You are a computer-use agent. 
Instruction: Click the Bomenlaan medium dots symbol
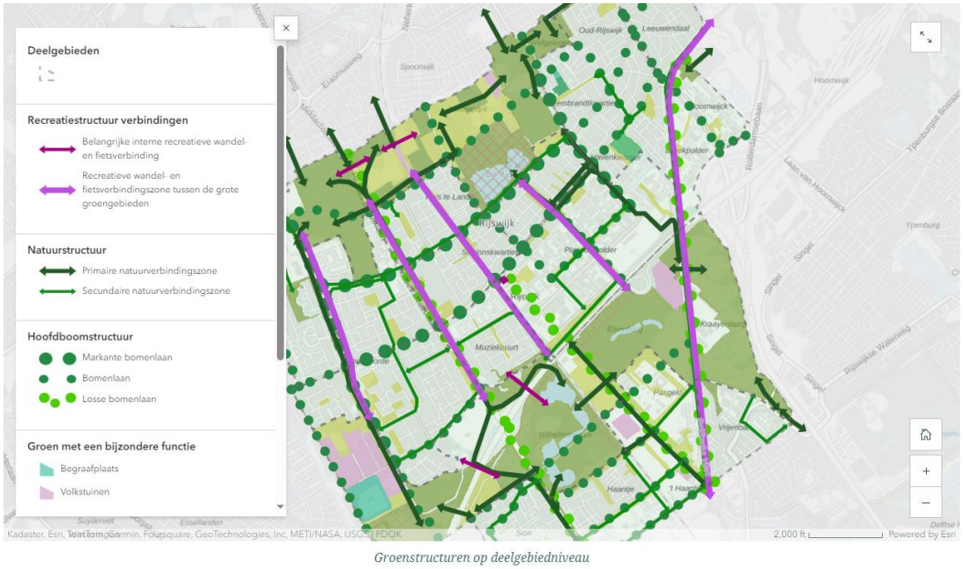(56, 379)
